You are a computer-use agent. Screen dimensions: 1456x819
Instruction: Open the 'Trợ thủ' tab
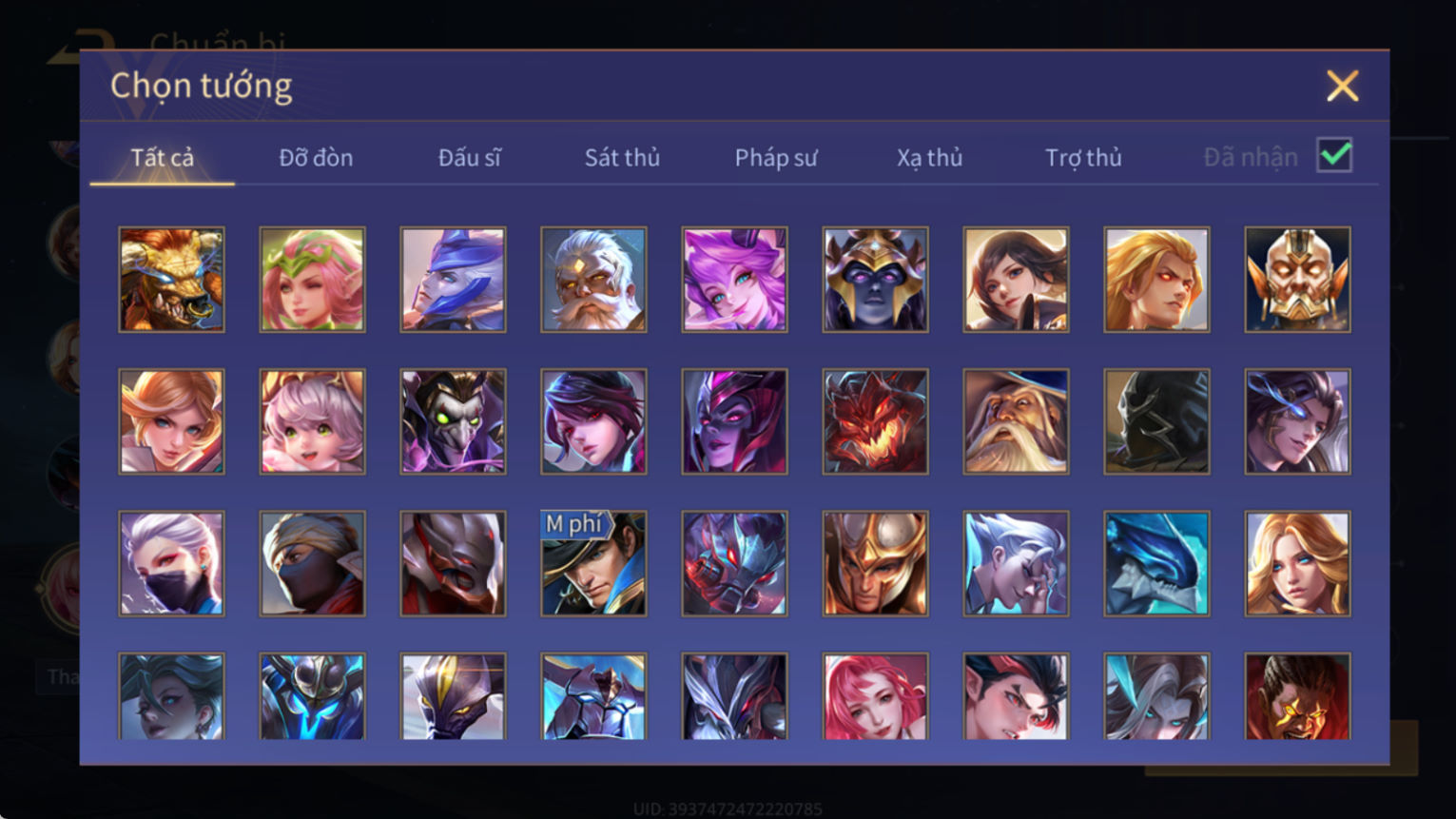click(x=1083, y=158)
